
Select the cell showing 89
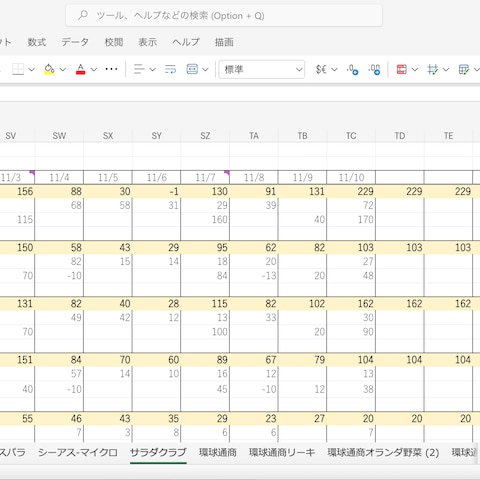205,360
